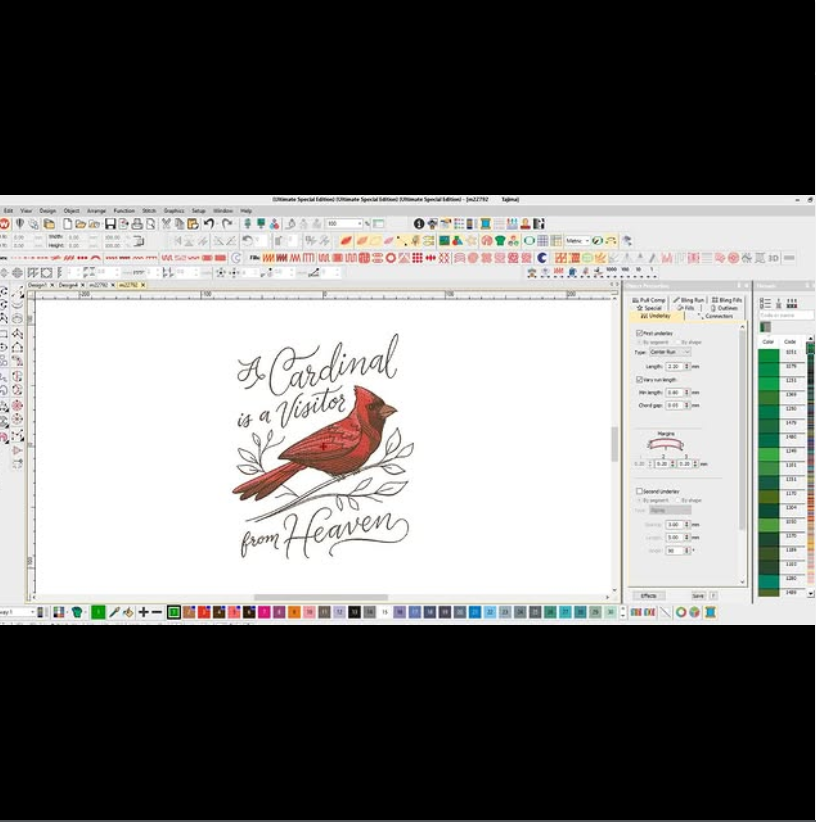Click the Cut scissors icon

click(x=166, y=224)
